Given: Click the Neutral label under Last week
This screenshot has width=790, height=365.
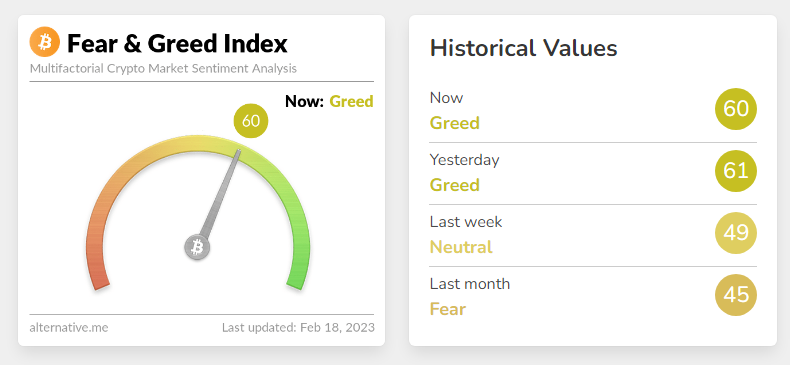Looking at the screenshot, I should (x=461, y=247).
